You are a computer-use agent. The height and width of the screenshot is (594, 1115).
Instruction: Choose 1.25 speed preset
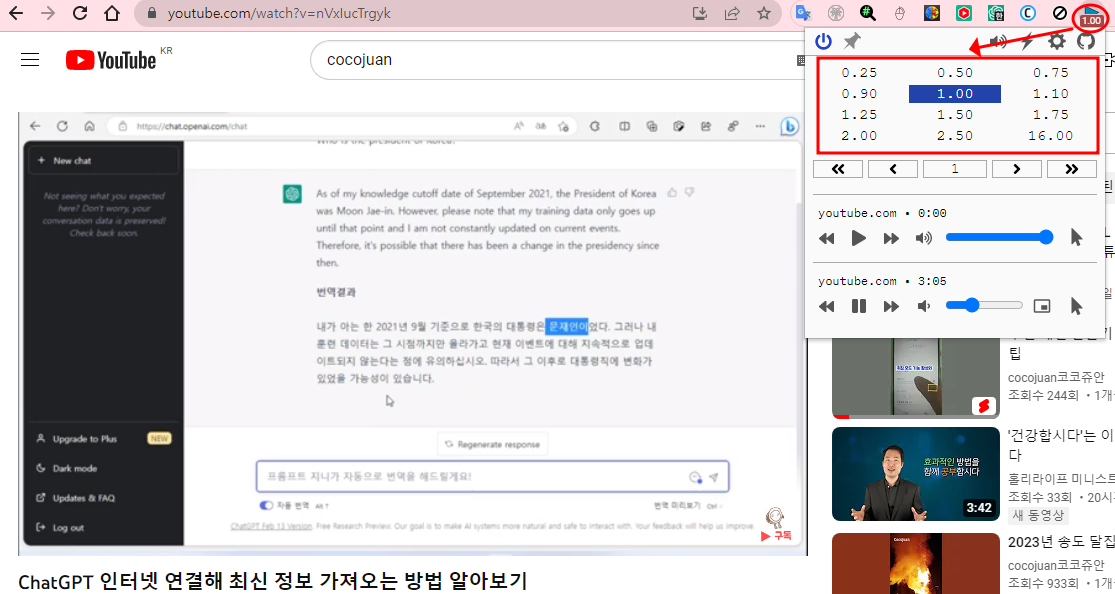859,115
